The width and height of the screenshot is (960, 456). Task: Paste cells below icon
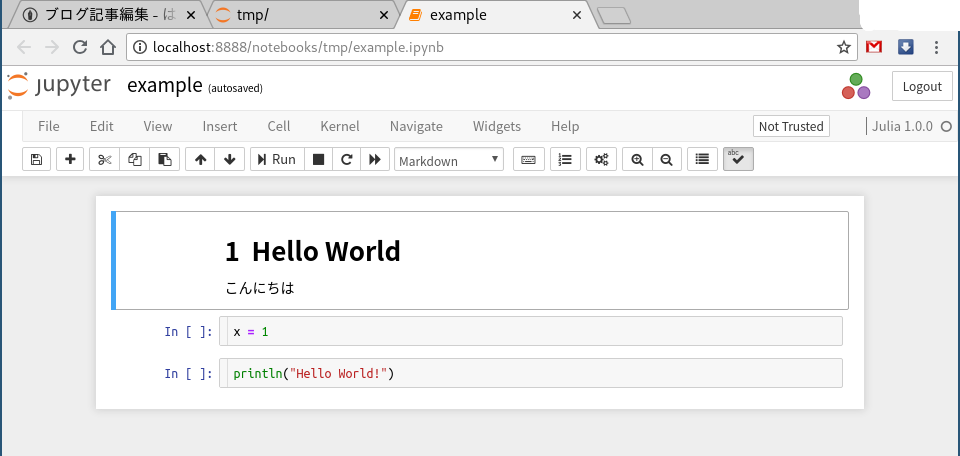pos(165,159)
